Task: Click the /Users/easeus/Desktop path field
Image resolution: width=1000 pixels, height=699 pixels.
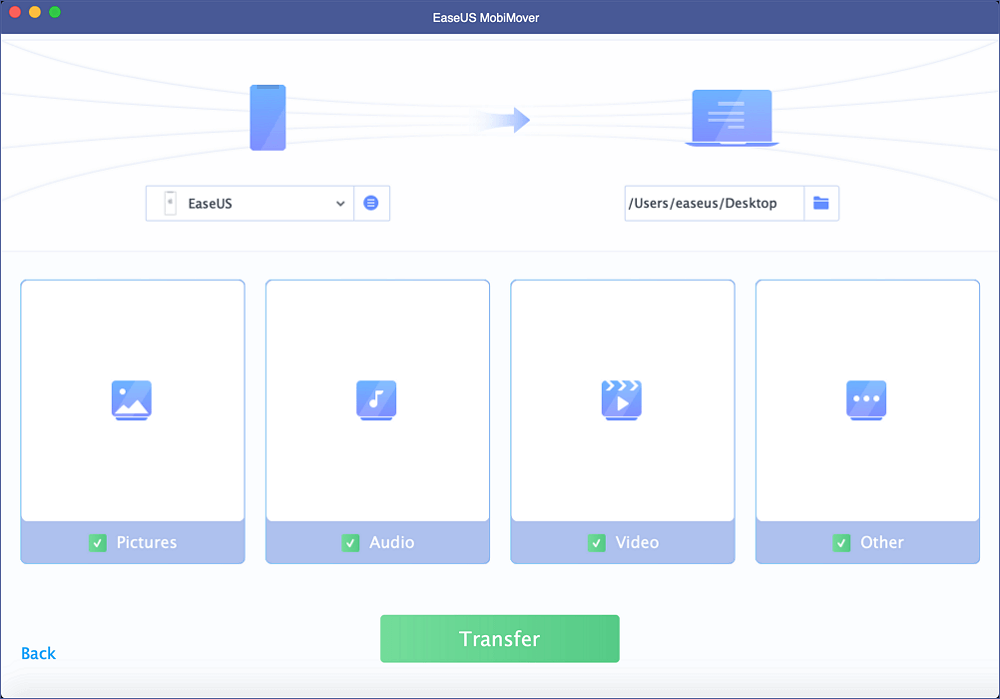Action: point(714,203)
